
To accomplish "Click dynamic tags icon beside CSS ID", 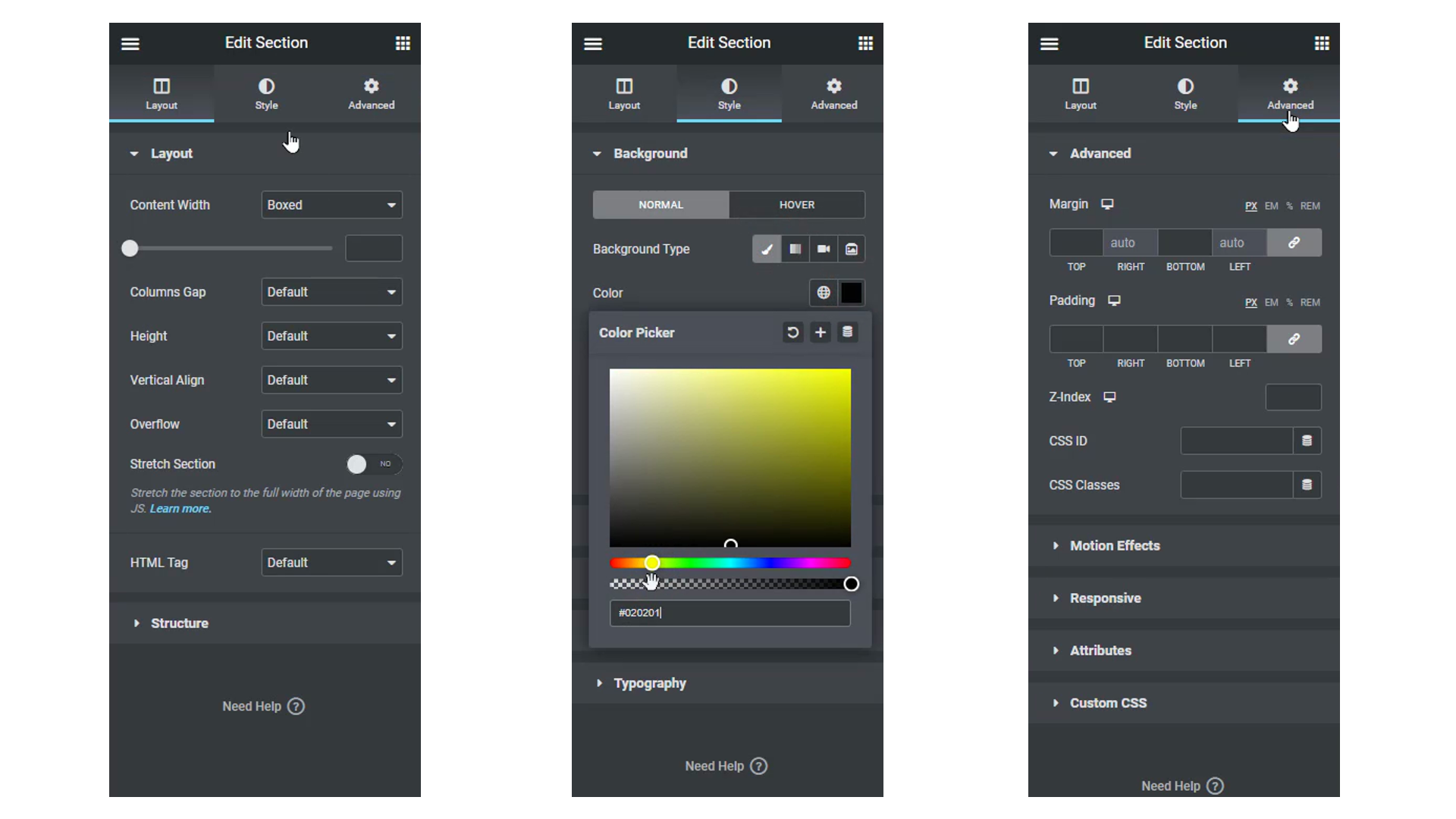I will (x=1307, y=441).
